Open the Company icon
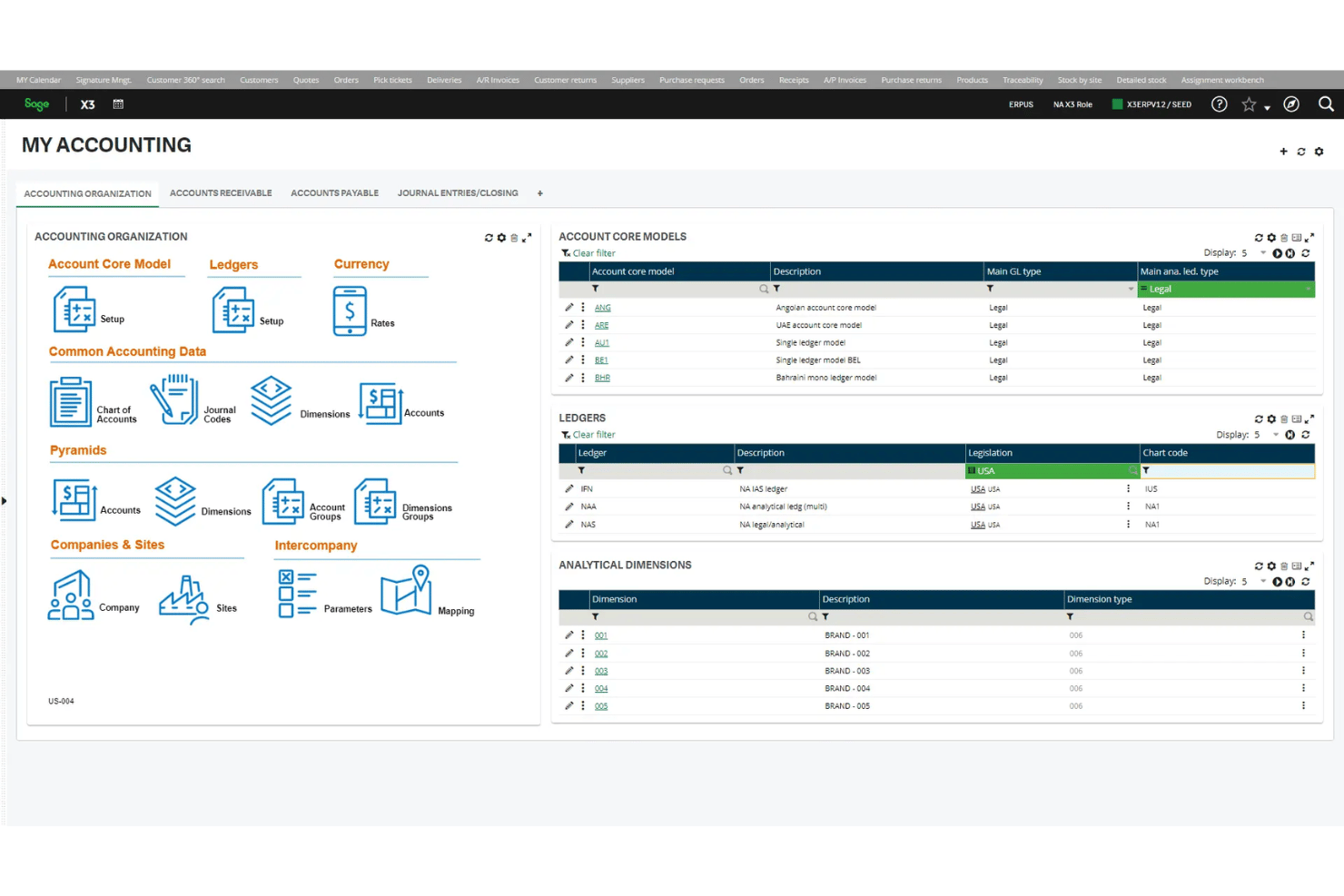 [70, 596]
